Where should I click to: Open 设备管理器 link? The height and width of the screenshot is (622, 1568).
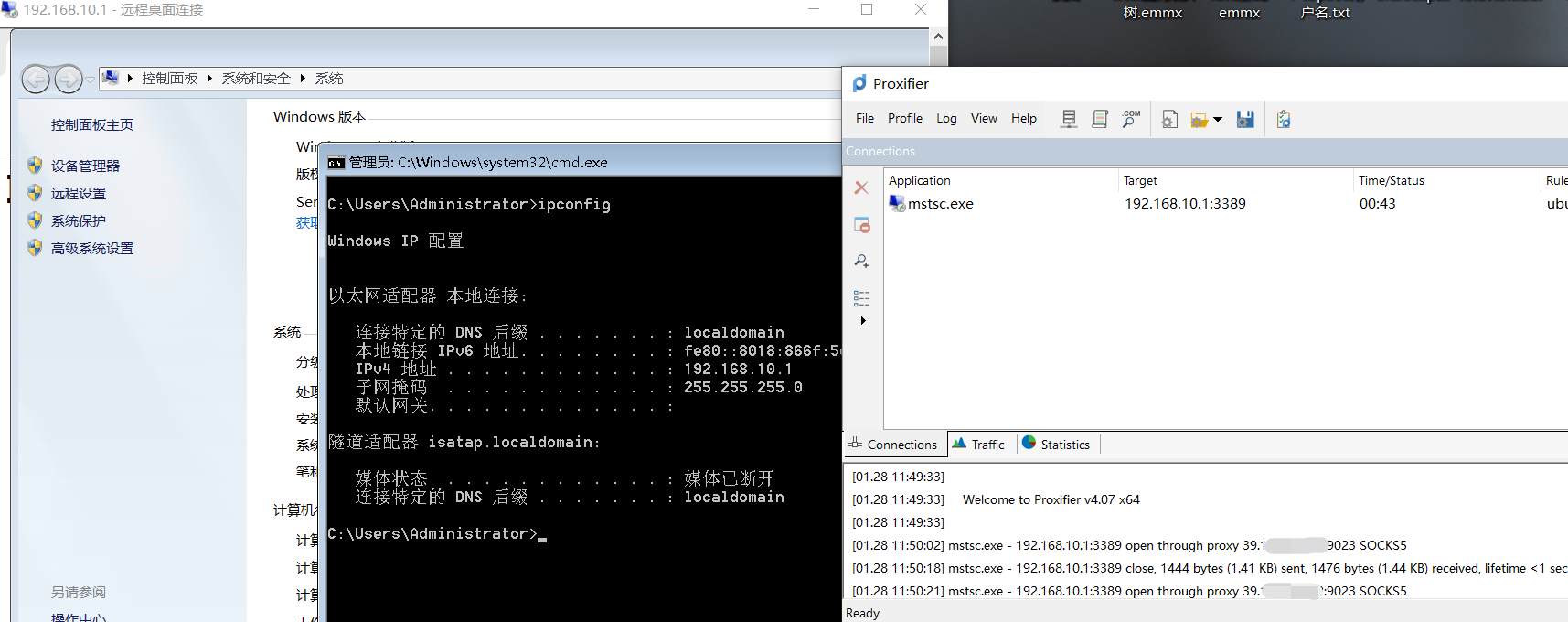[x=85, y=166]
